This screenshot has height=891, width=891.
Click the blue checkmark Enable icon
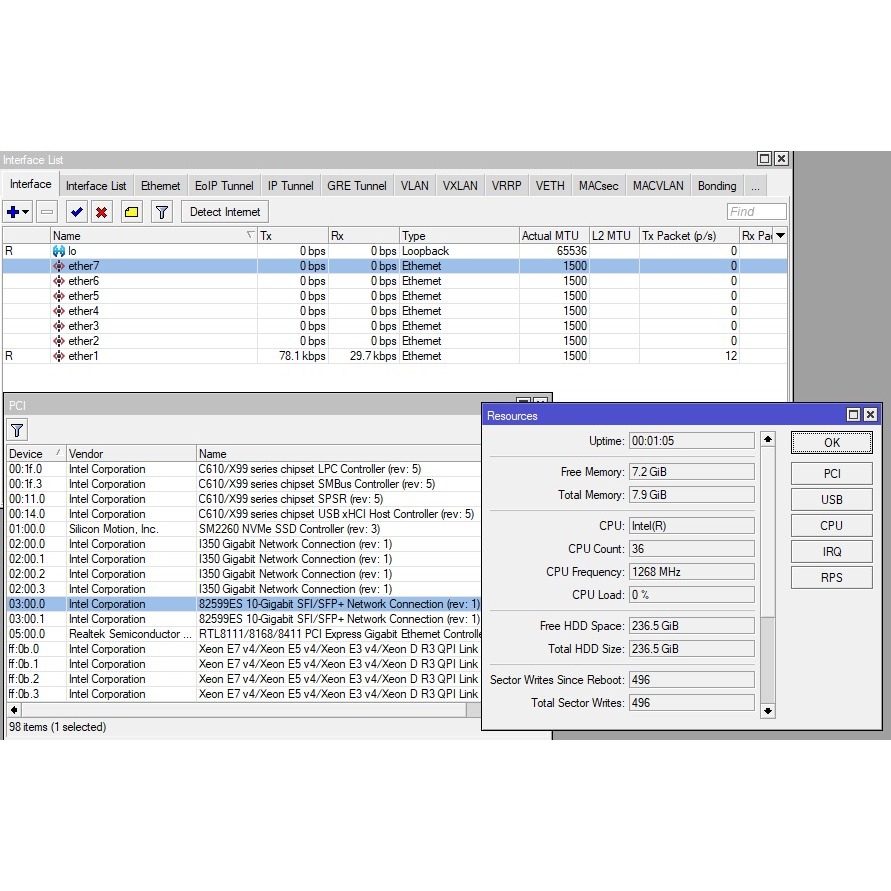(76, 212)
